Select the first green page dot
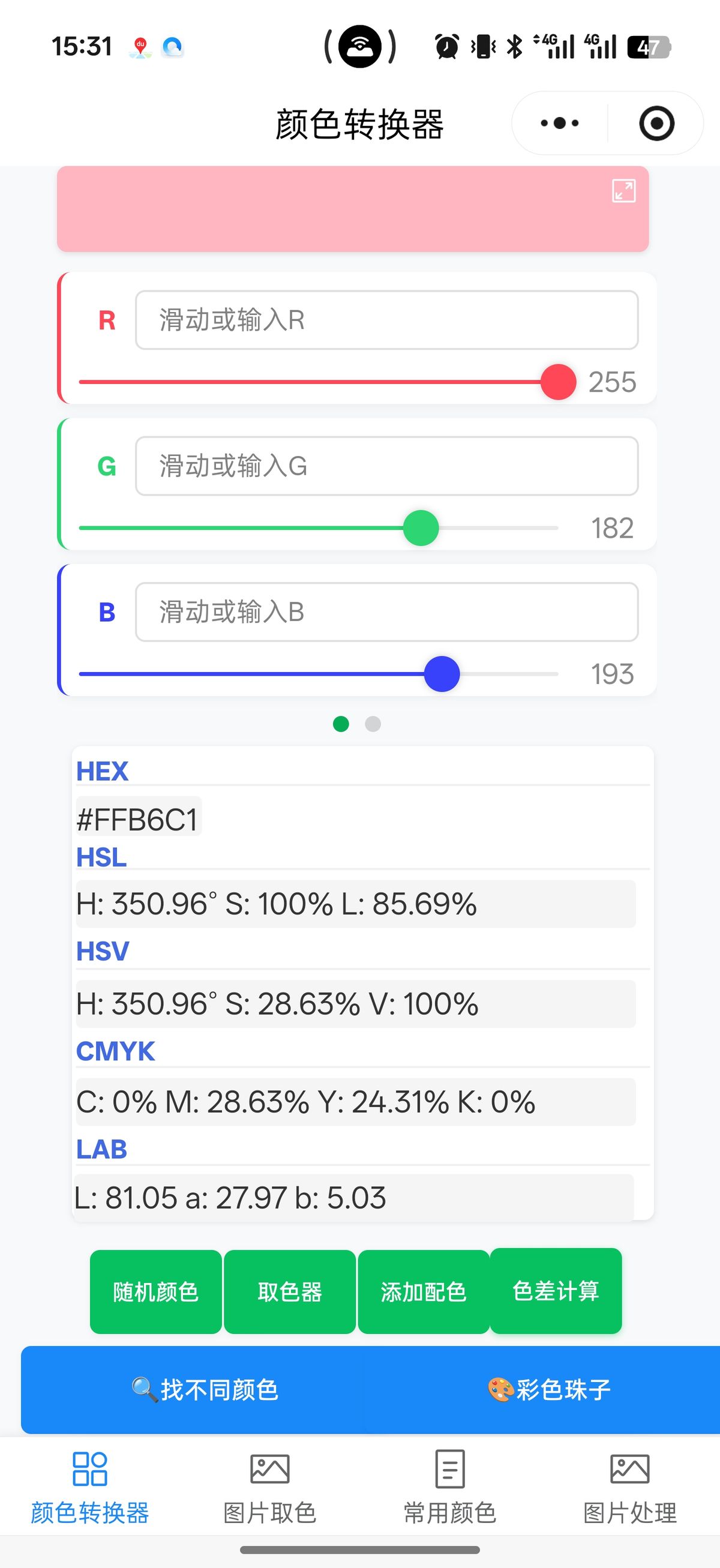This screenshot has height=1568, width=720. click(x=341, y=724)
